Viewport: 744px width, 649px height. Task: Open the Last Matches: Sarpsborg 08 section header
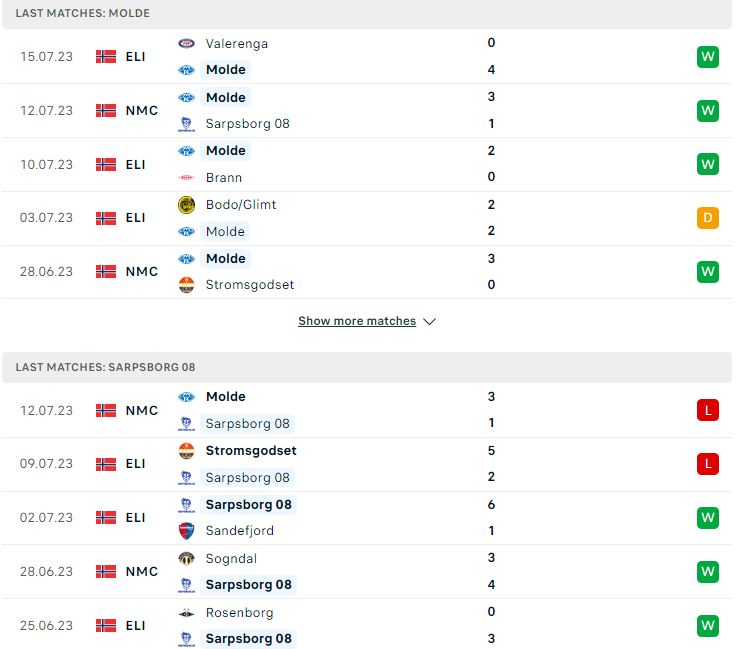pos(367,367)
